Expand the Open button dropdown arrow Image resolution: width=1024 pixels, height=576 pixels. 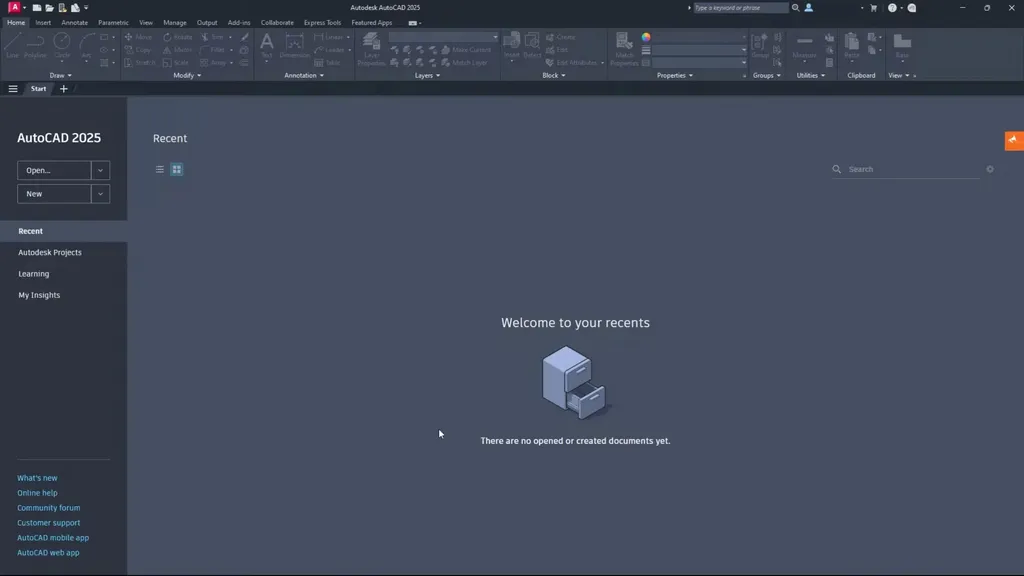(x=101, y=170)
